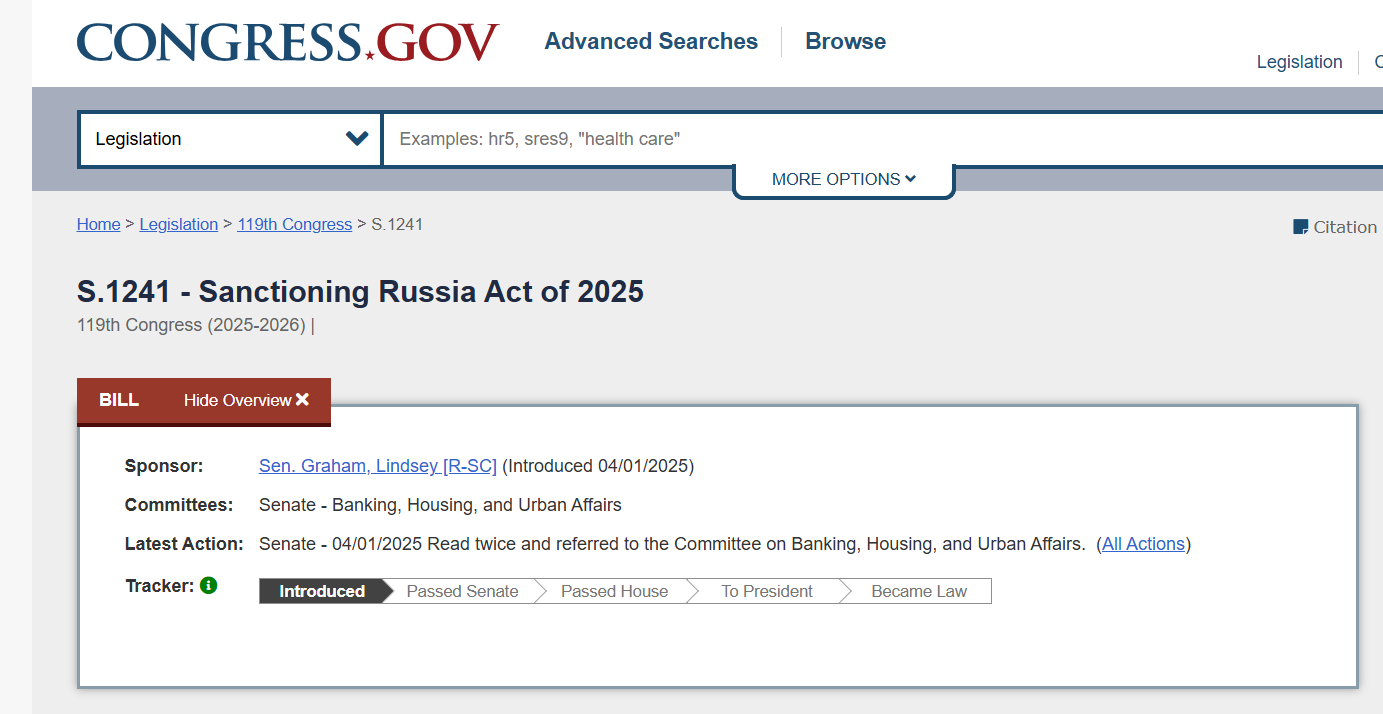Click the Latest Action label

click(184, 545)
